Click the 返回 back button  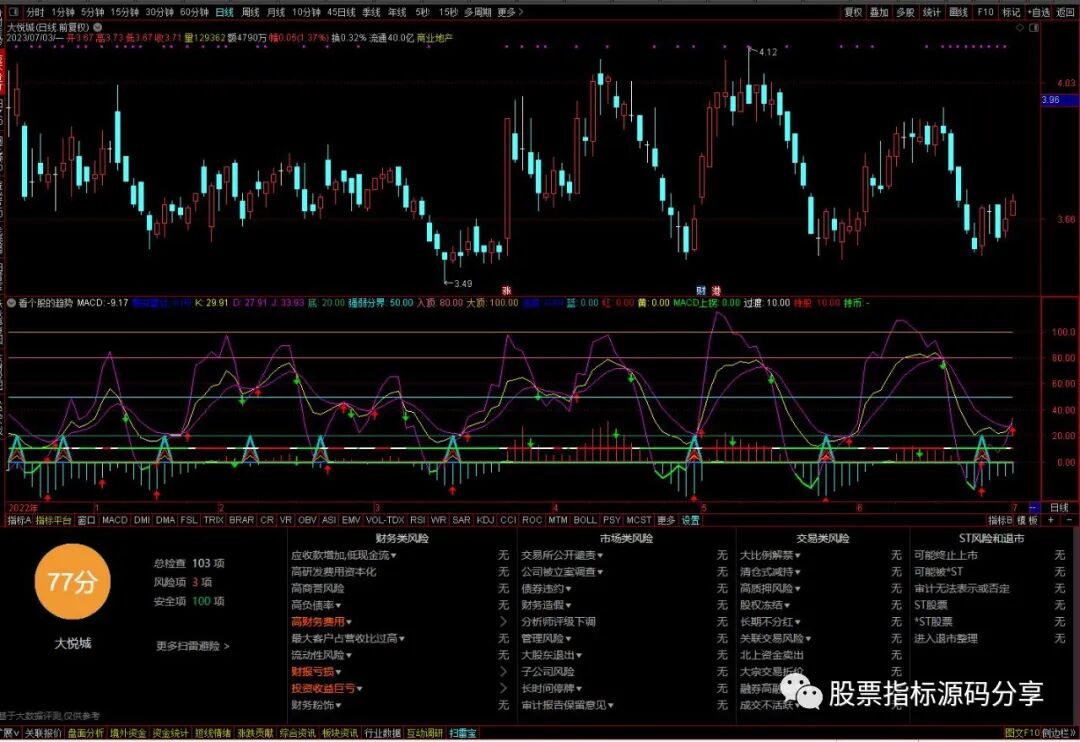1066,12
